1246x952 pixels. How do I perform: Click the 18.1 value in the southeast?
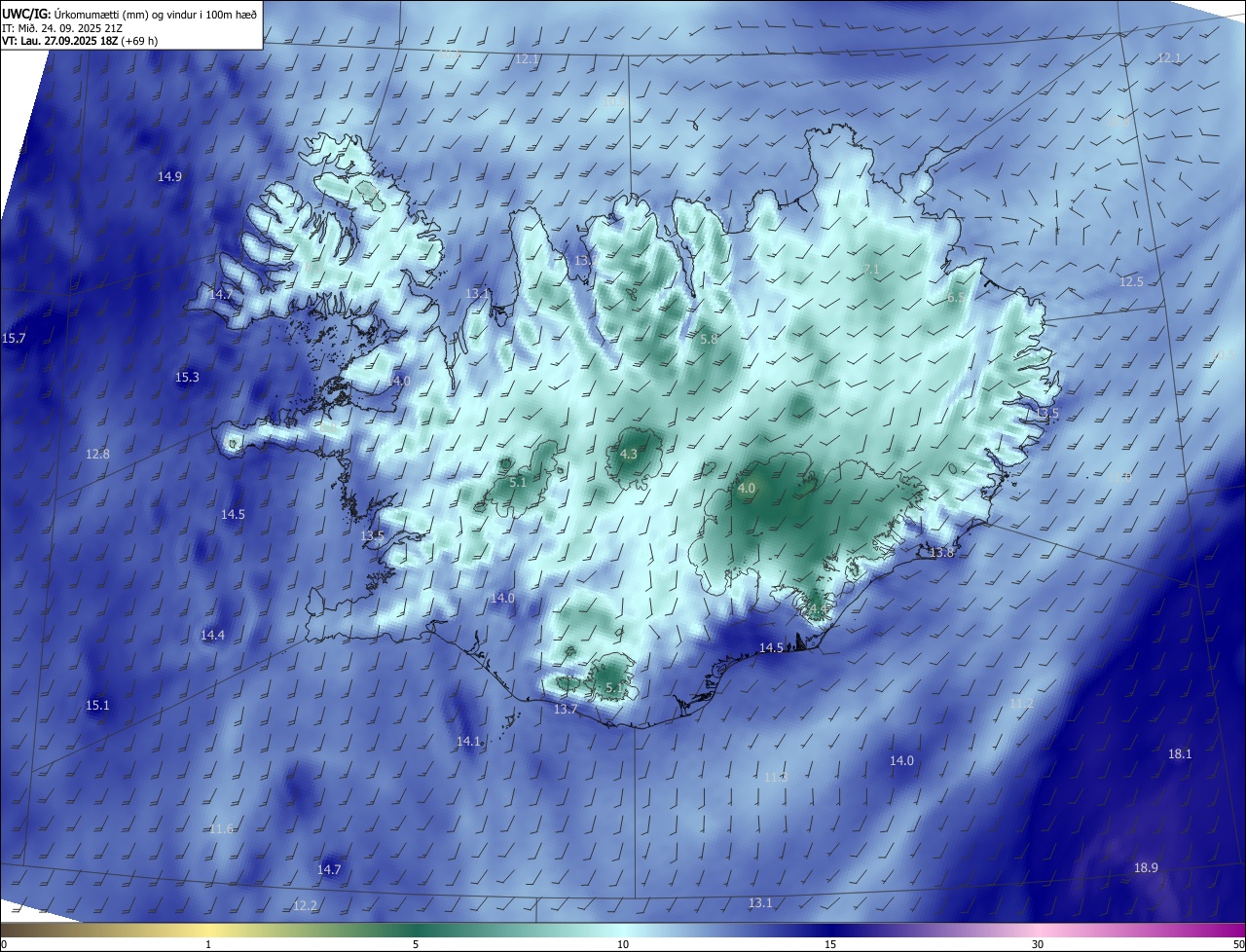tap(1180, 753)
